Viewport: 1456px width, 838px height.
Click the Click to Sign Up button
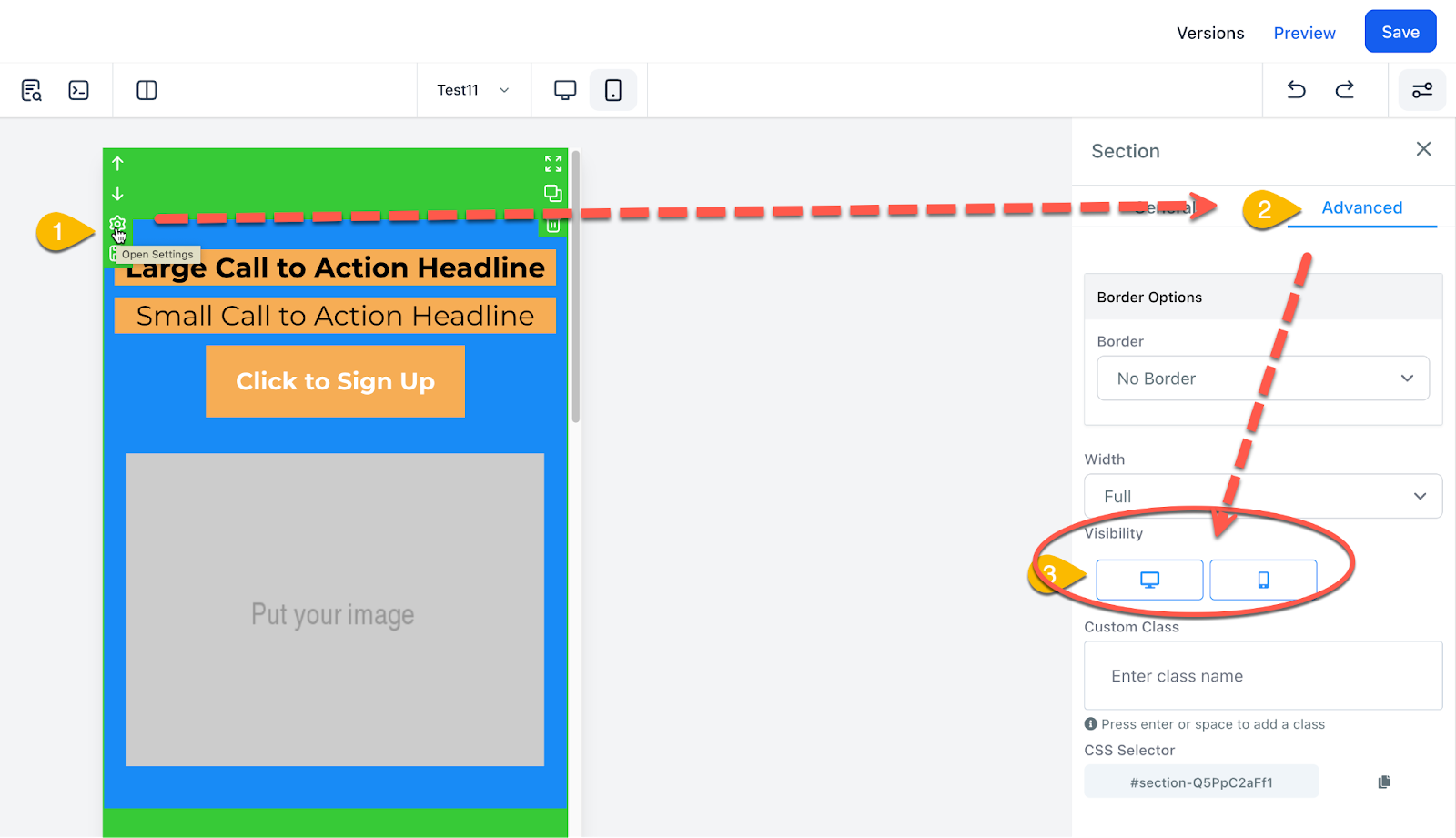pos(335,381)
